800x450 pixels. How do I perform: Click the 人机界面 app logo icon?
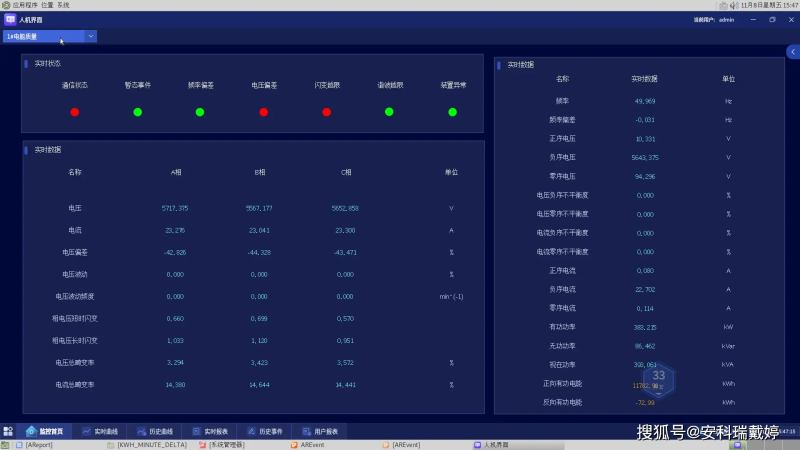pos(10,19)
